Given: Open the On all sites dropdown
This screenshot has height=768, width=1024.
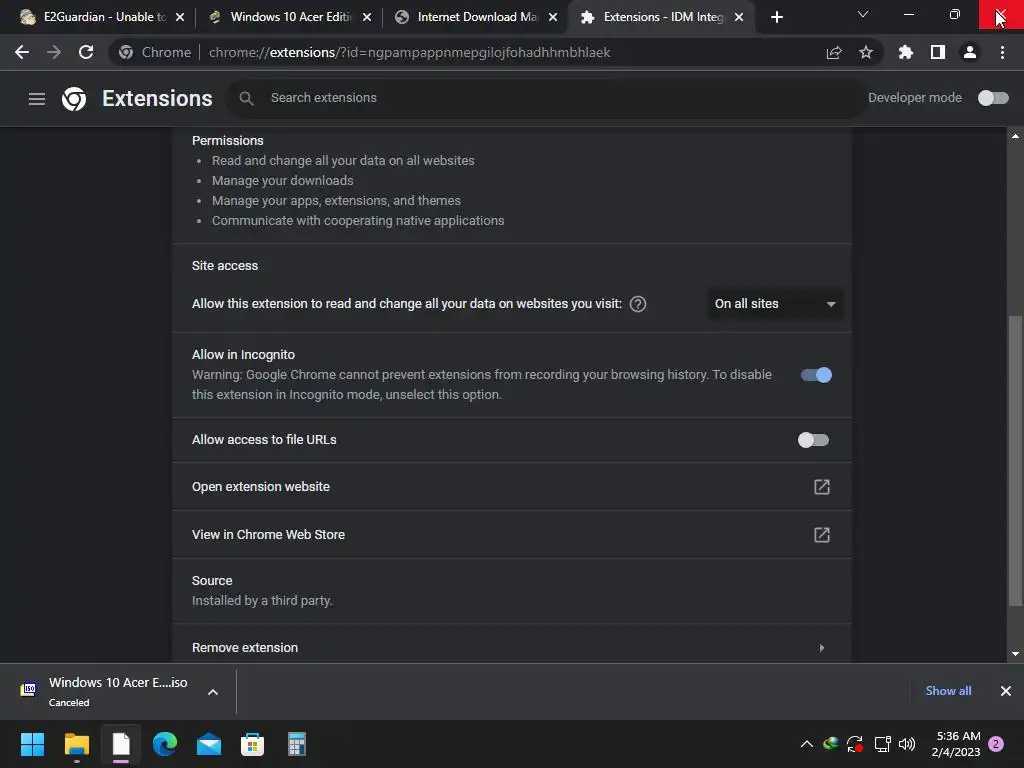Looking at the screenshot, I should pos(775,304).
